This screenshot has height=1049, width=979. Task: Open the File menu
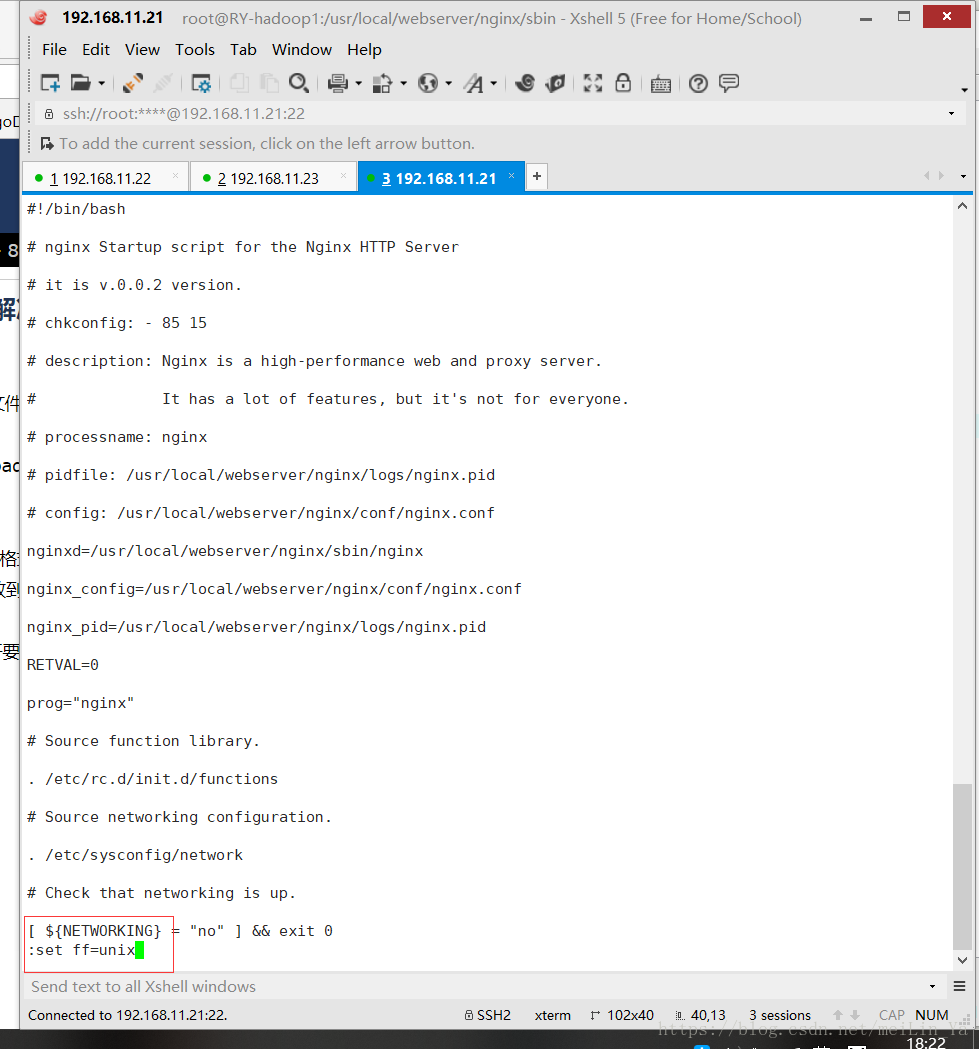coord(54,50)
